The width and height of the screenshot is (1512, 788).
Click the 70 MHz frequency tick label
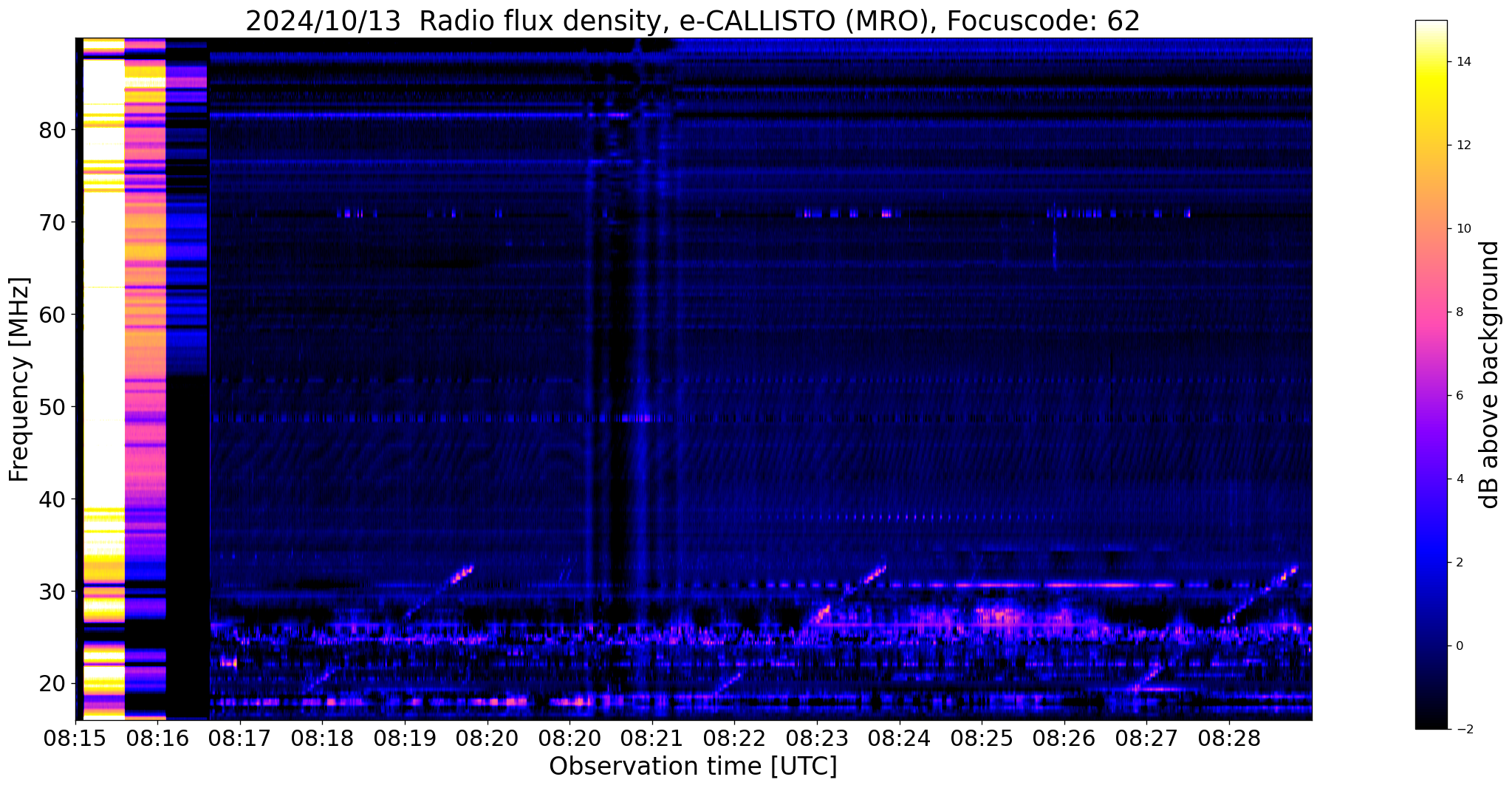52,222
